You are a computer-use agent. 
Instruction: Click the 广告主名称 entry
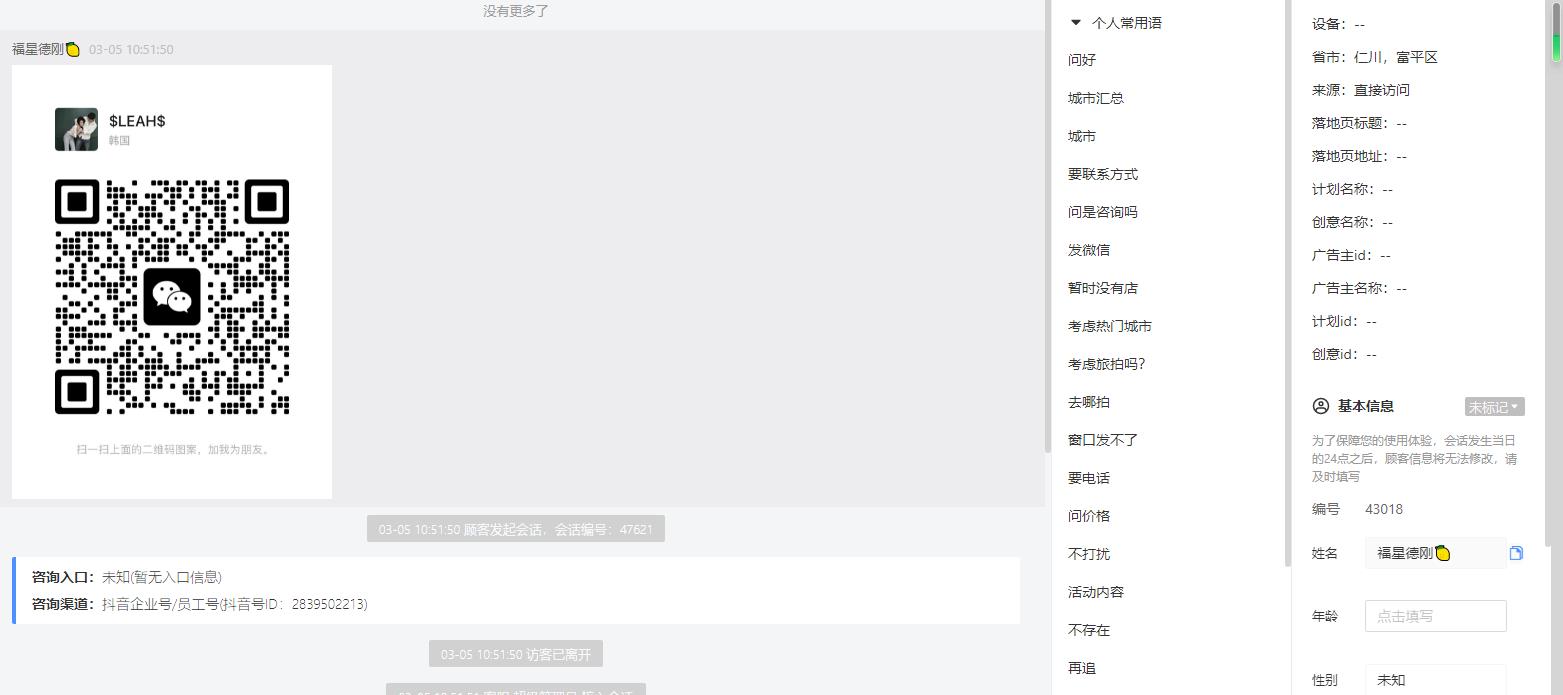pyautogui.click(x=1359, y=288)
